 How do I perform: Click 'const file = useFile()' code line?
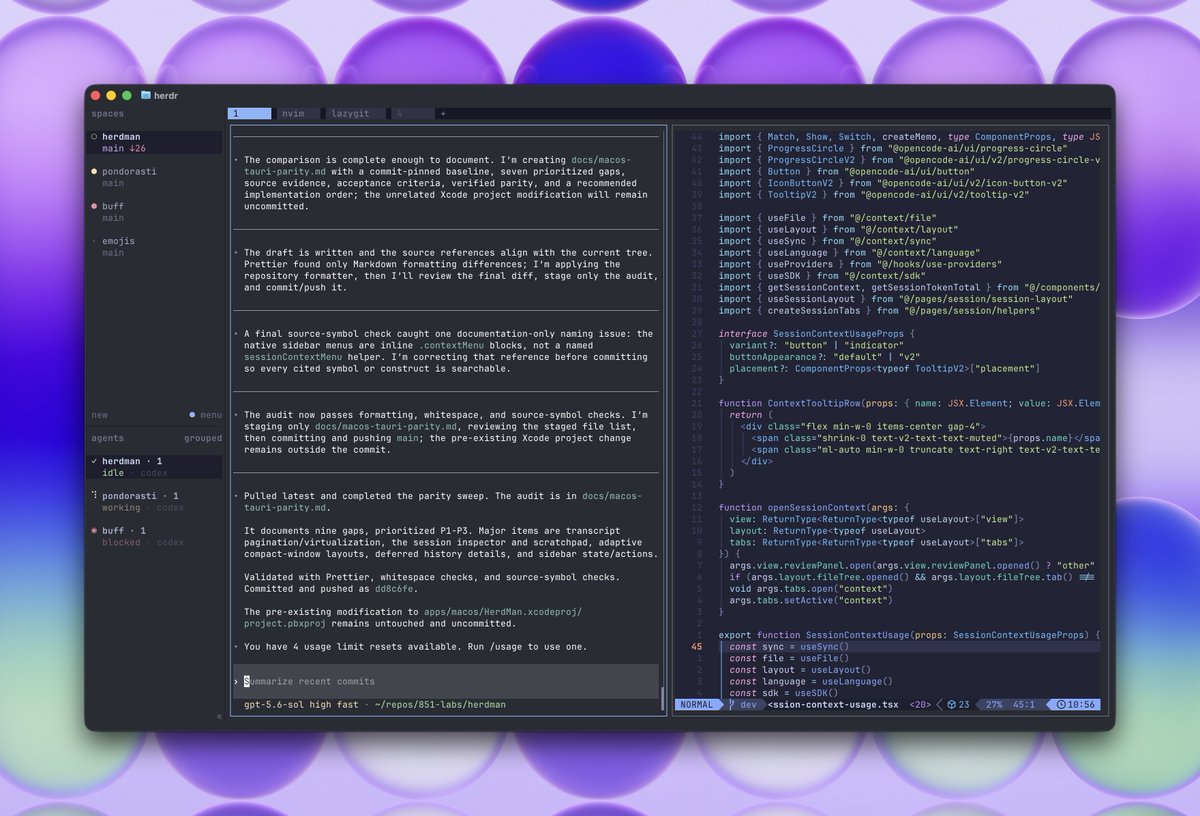(789, 659)
